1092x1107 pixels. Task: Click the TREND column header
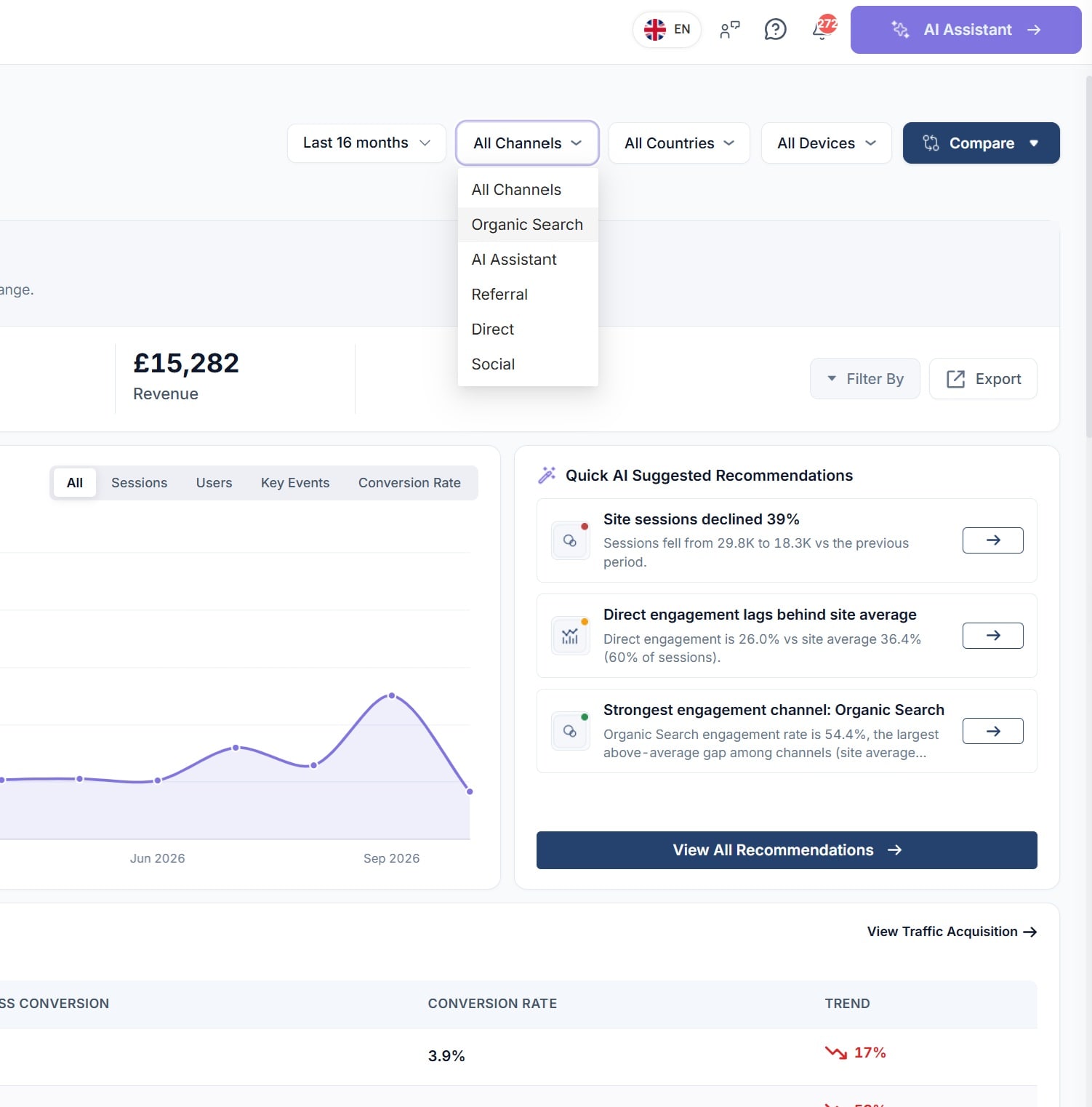pos(847,1004)
